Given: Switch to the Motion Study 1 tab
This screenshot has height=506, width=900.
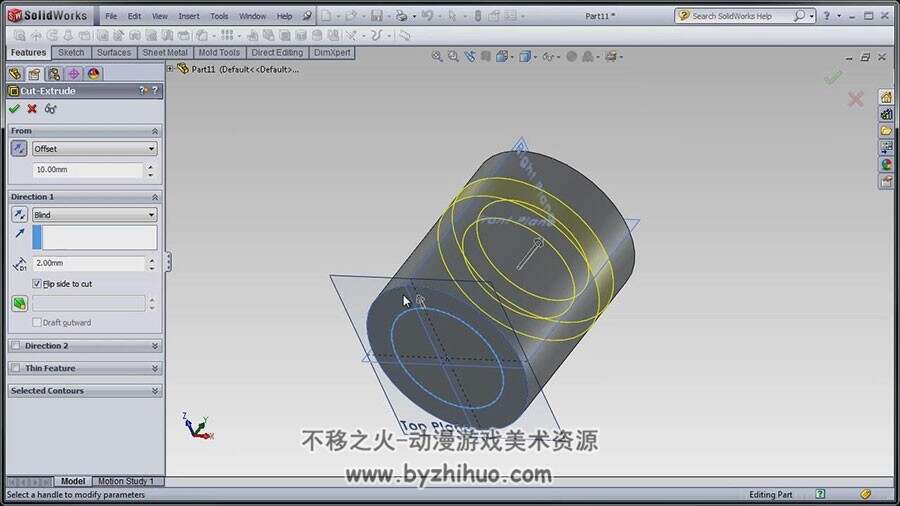Looking at the screenshot, I should [126, 481].
